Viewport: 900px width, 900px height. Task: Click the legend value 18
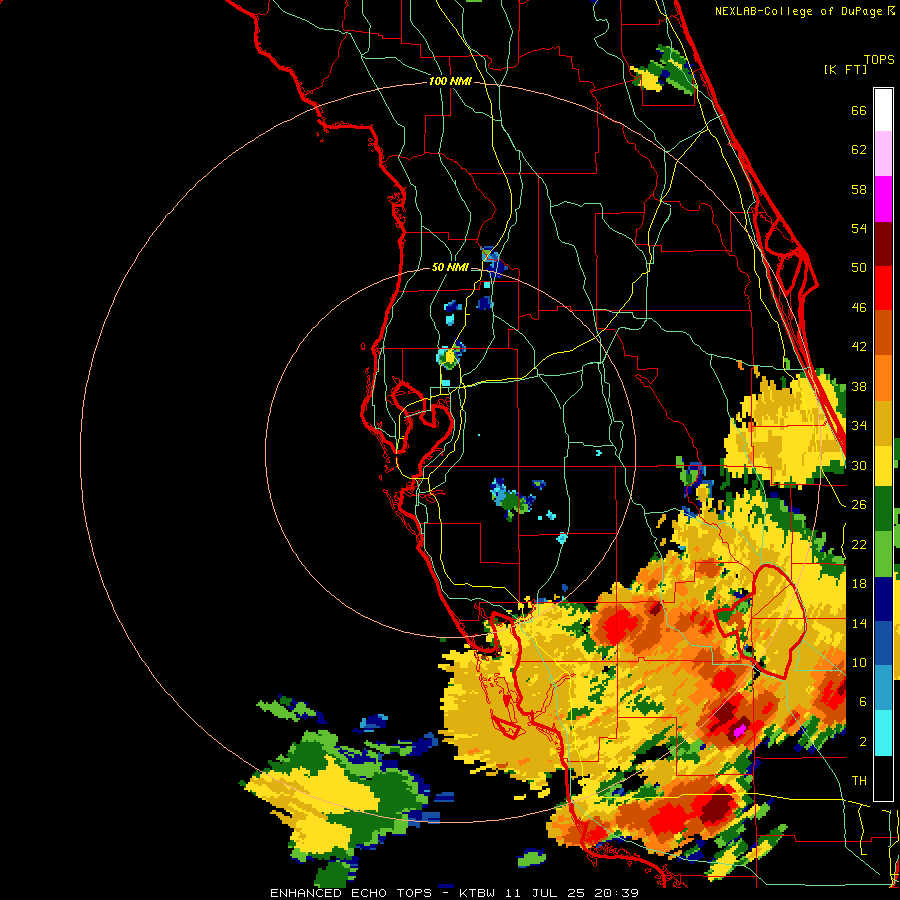[859, 584]
